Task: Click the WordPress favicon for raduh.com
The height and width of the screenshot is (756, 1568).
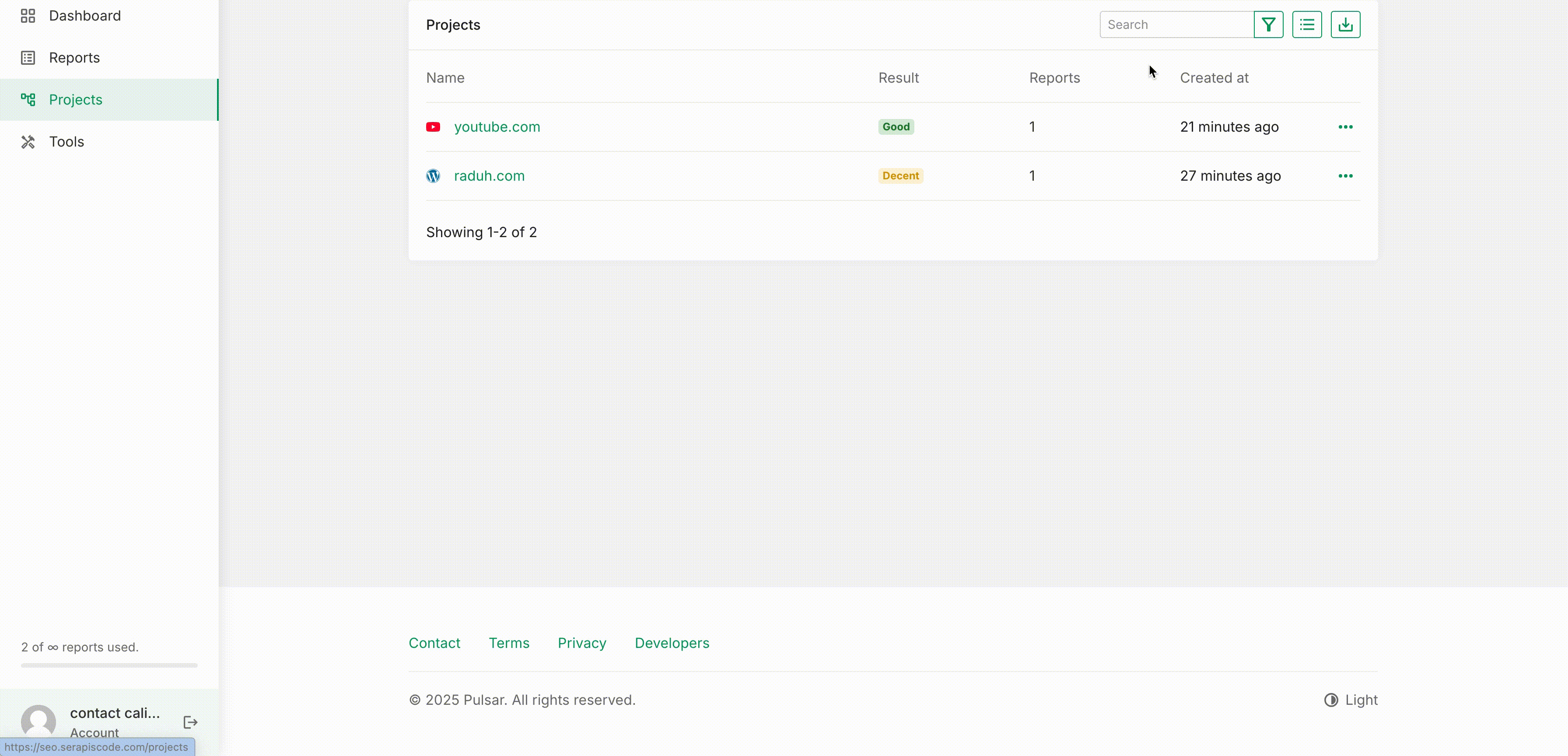Action: 433,176
